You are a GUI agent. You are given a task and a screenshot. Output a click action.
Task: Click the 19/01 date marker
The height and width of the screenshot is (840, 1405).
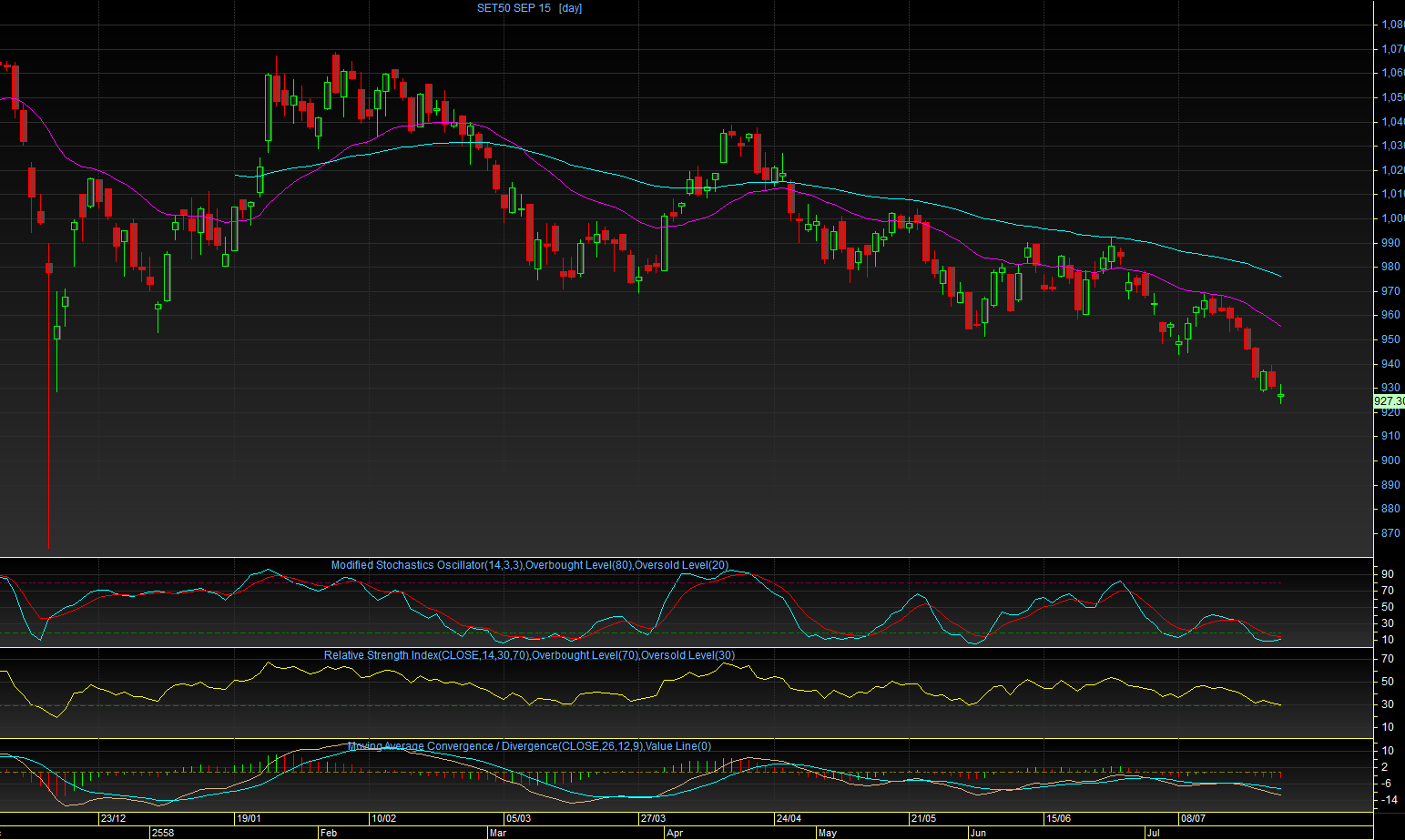click(249, 818)
